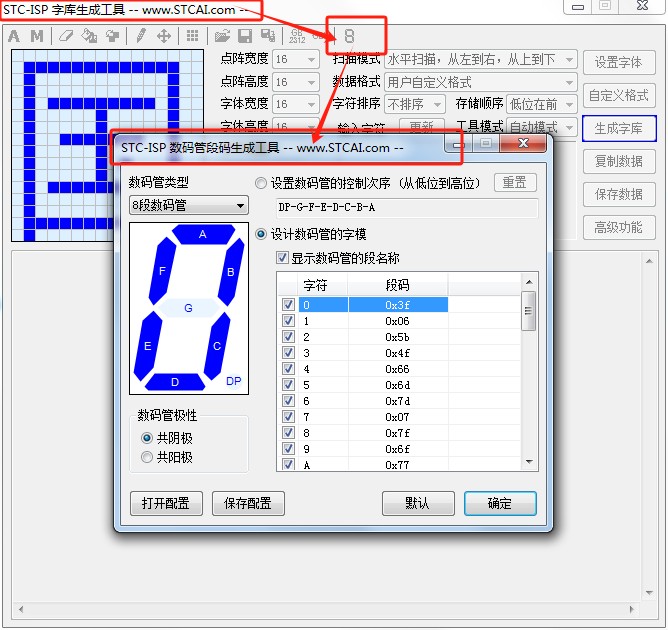This screenshot has height=630, width=668.
Task: Select the segment code cell '0x5b'
Action: pos(398,337)
